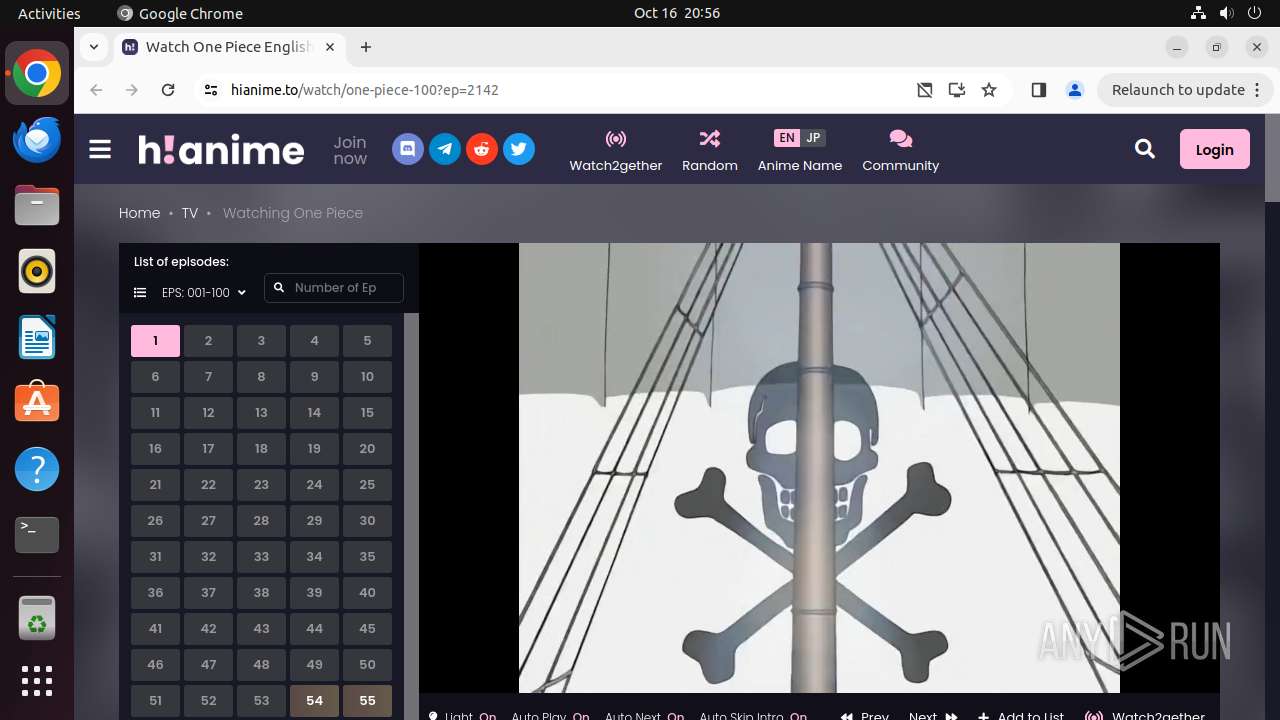
Task: Bookmark this page with the star icon
Action: (x=989, y=90)
